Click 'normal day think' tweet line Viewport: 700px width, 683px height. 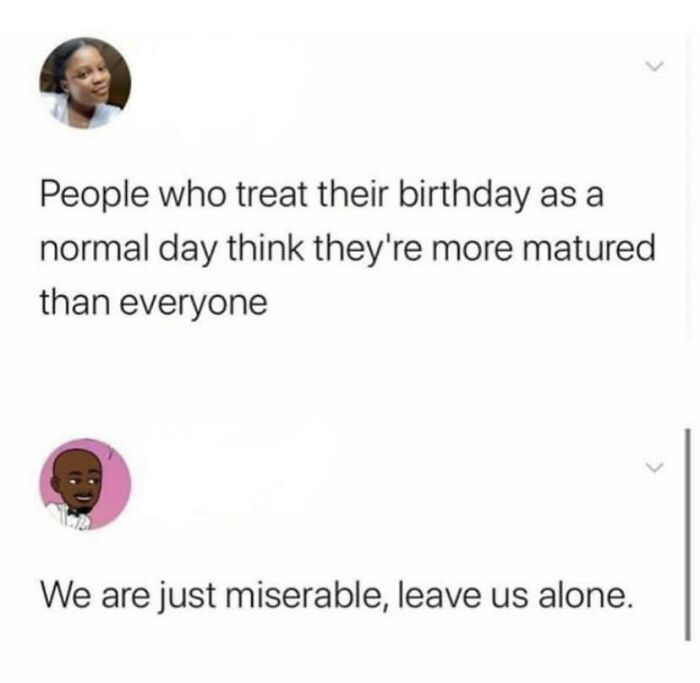click(171, 249)
